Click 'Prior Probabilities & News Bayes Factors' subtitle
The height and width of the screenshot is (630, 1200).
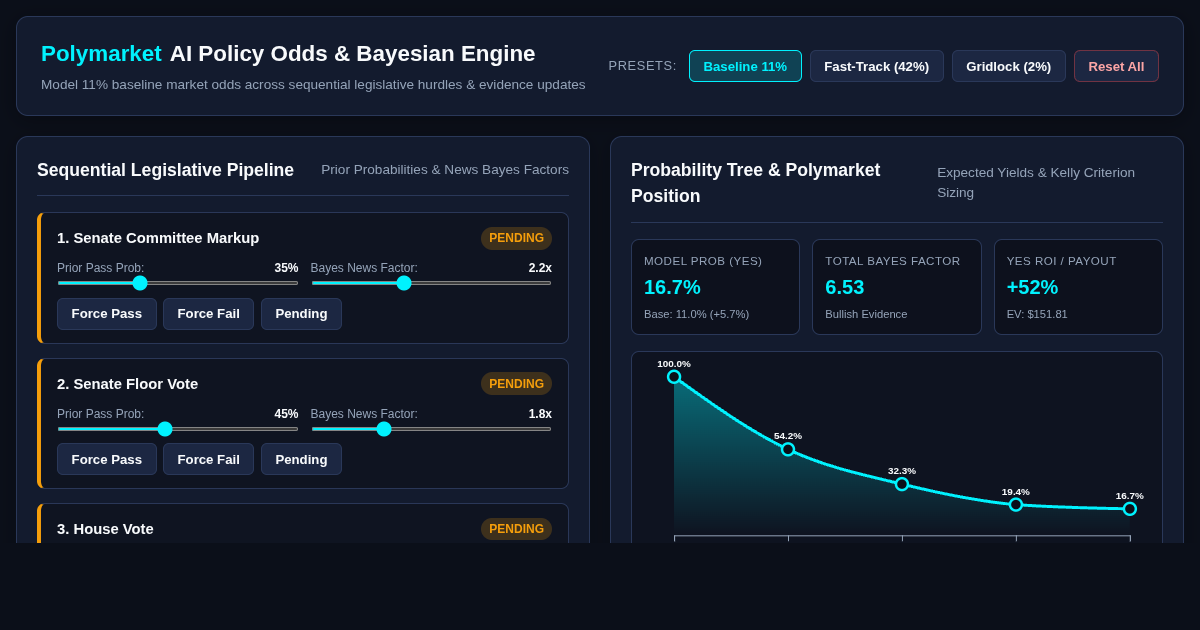click(x=445, y=170)
